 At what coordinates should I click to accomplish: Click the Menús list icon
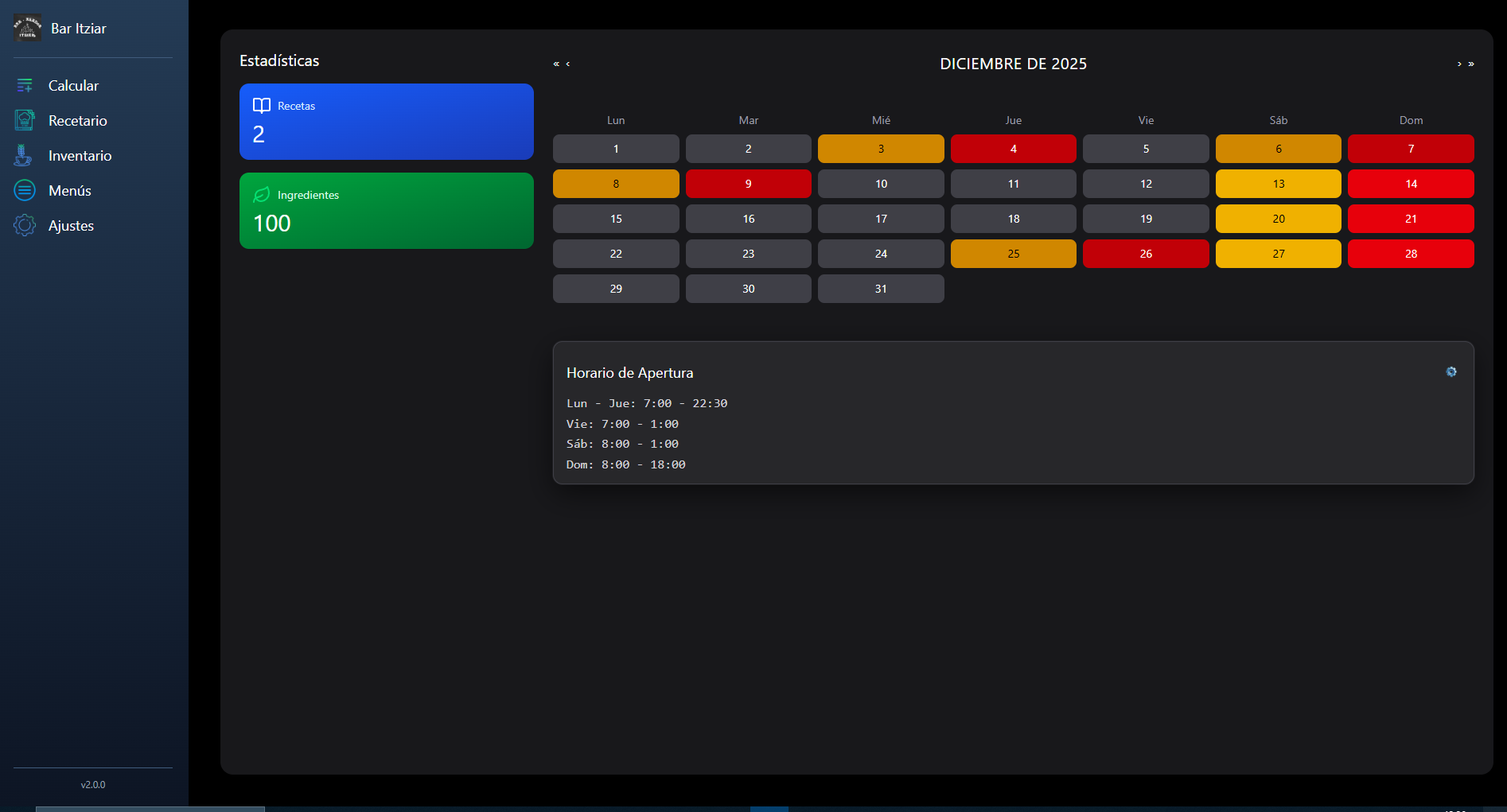(25, 190)
